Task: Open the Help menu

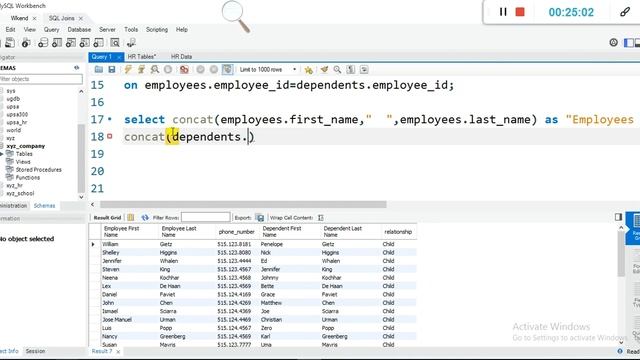Action: (182, 29)
